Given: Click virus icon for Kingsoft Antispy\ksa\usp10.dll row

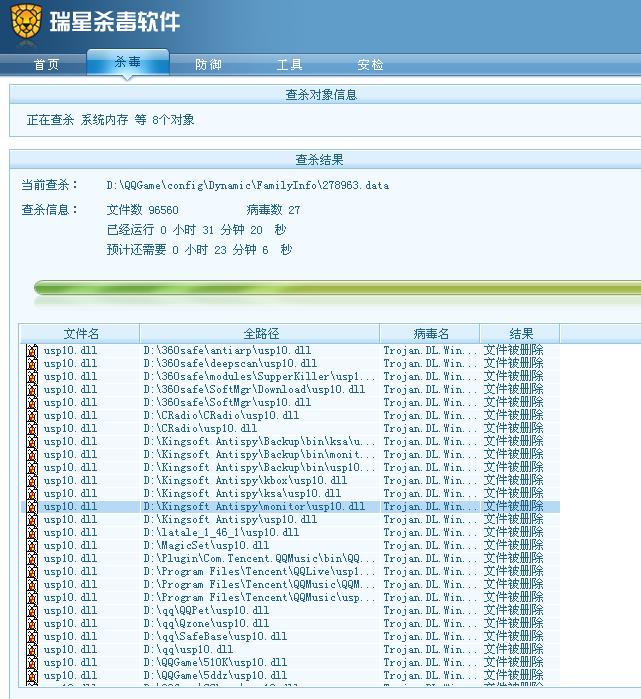Looking at the screenshot, I should [32, 493].
